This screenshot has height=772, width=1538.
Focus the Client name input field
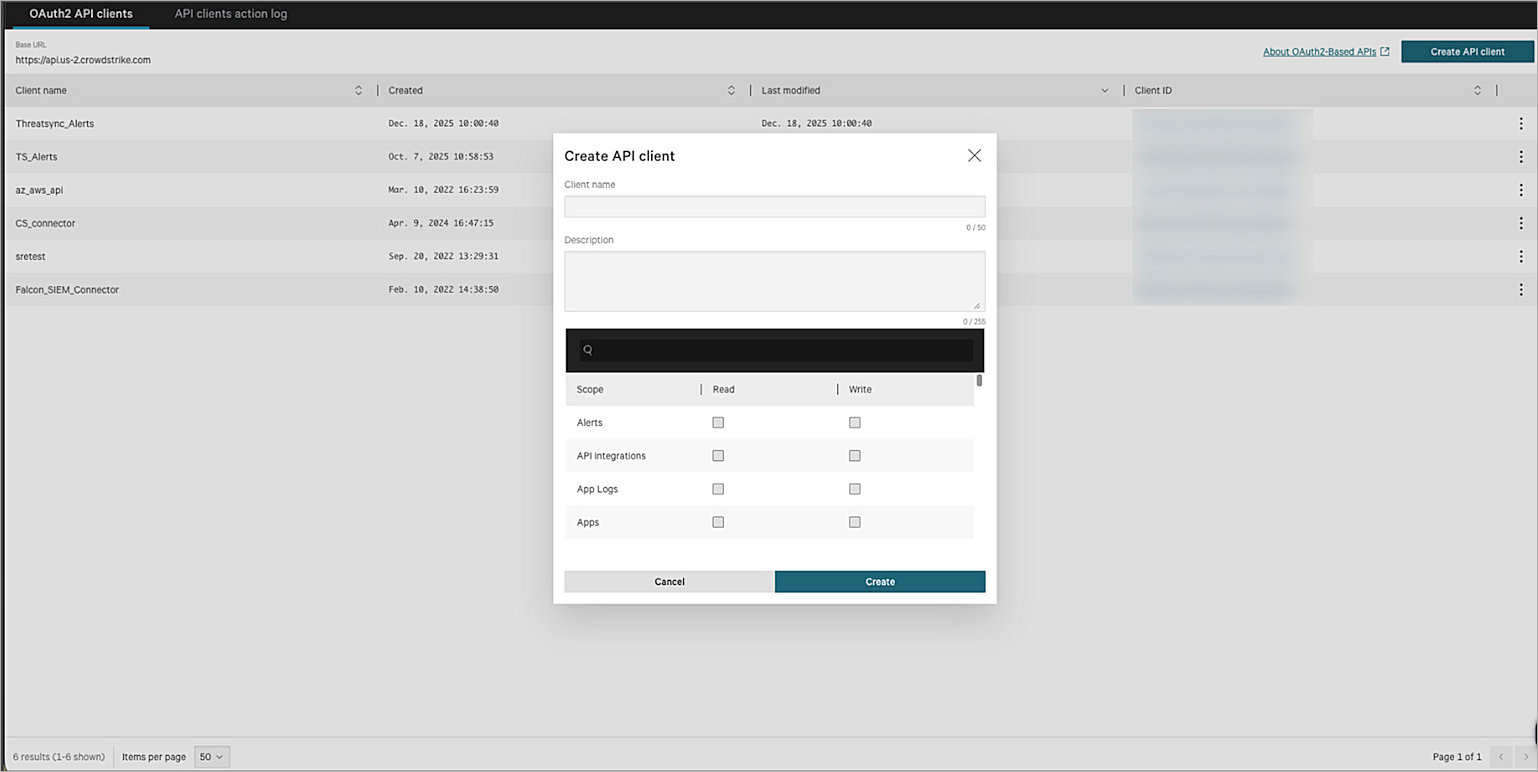pos(774,206)
